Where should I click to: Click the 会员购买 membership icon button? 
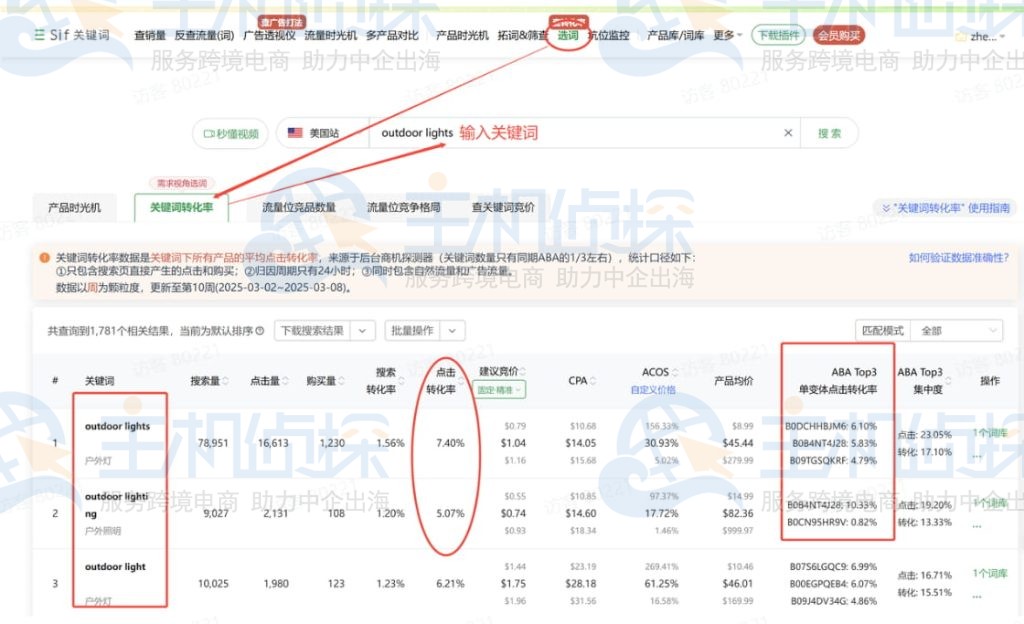(x=840, y=34)
